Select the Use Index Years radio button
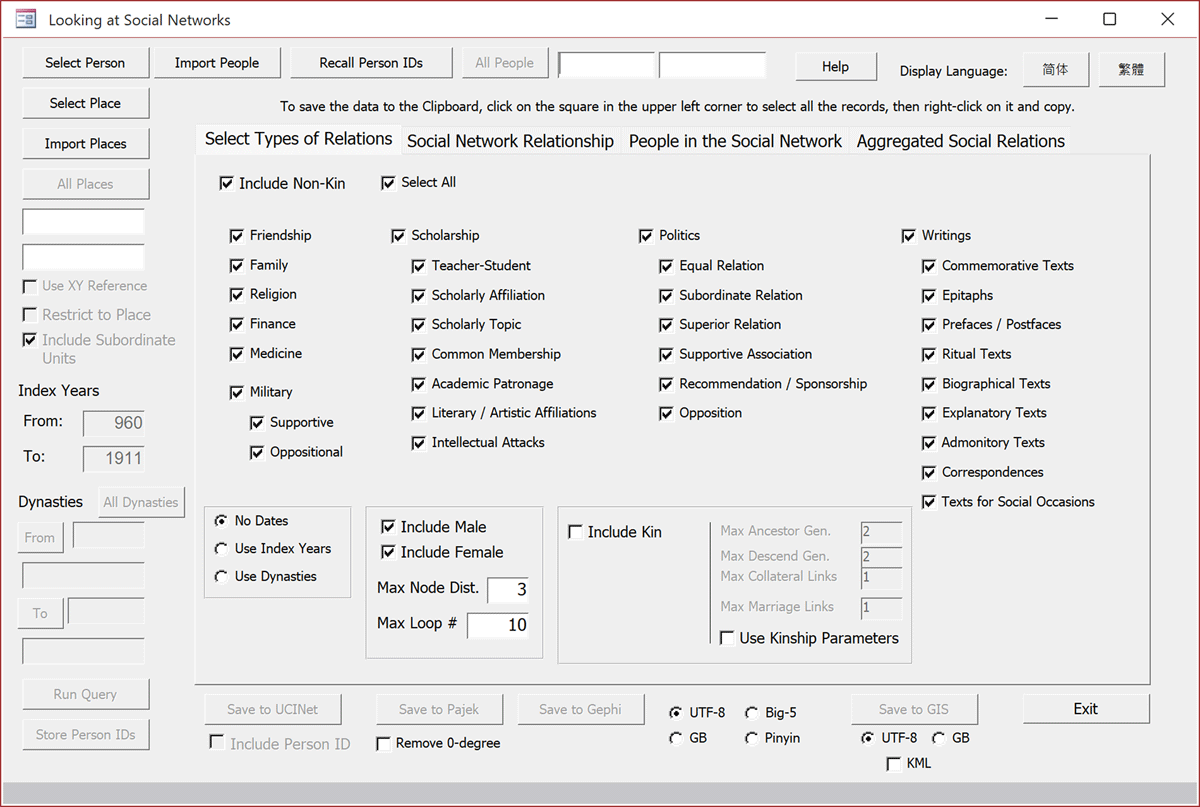 pos(221,549)
